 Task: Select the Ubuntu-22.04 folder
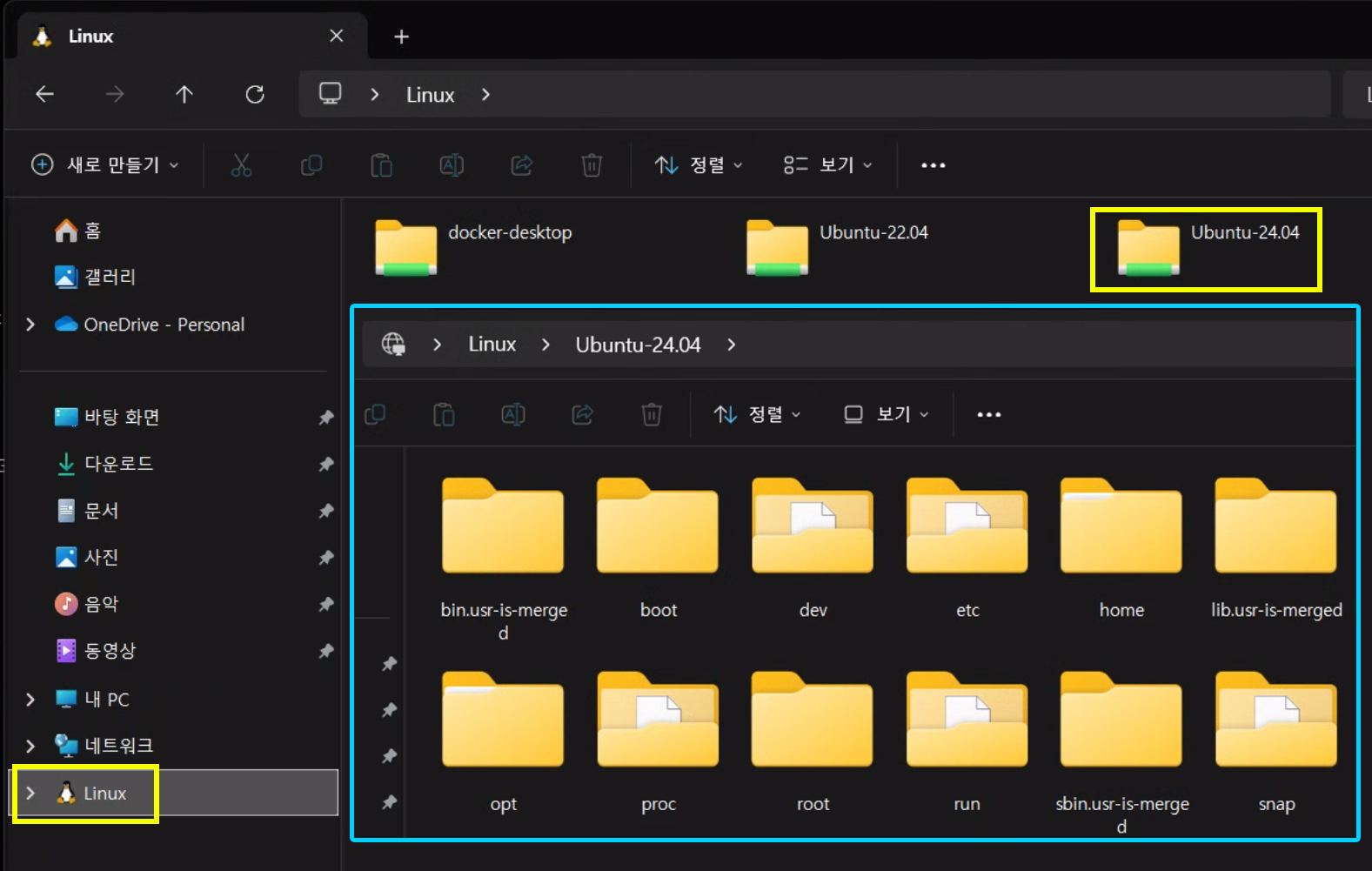pos(838,247)
